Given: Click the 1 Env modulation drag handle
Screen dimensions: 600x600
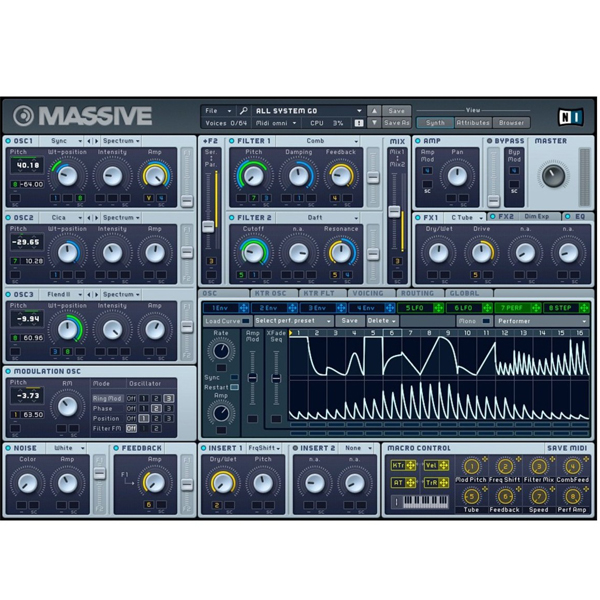Looking at the screenshot, I should click(243, 308).
